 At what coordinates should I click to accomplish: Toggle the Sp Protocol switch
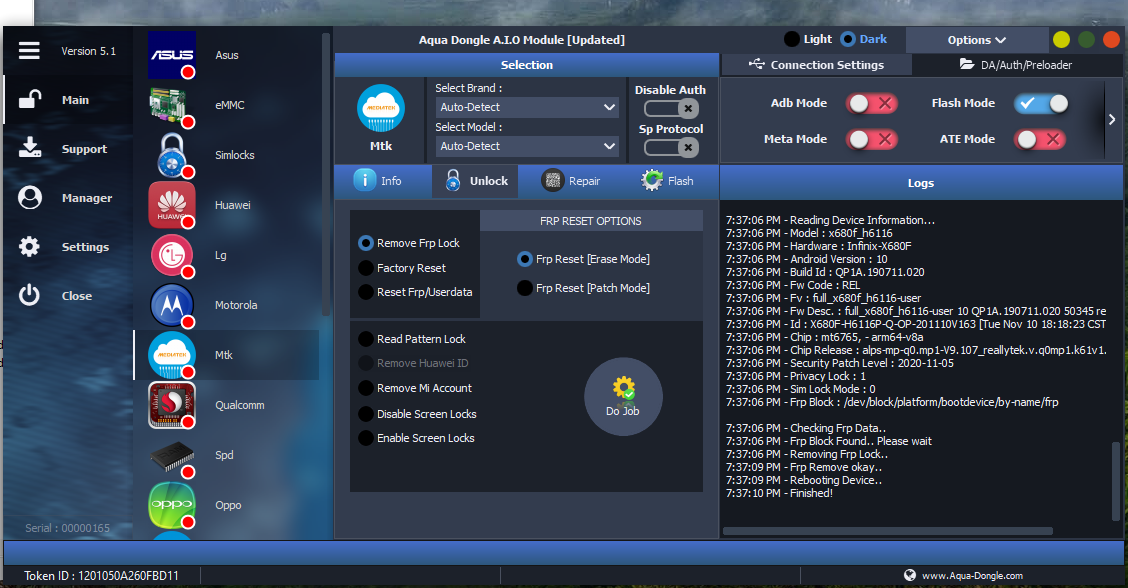point(671,148)
